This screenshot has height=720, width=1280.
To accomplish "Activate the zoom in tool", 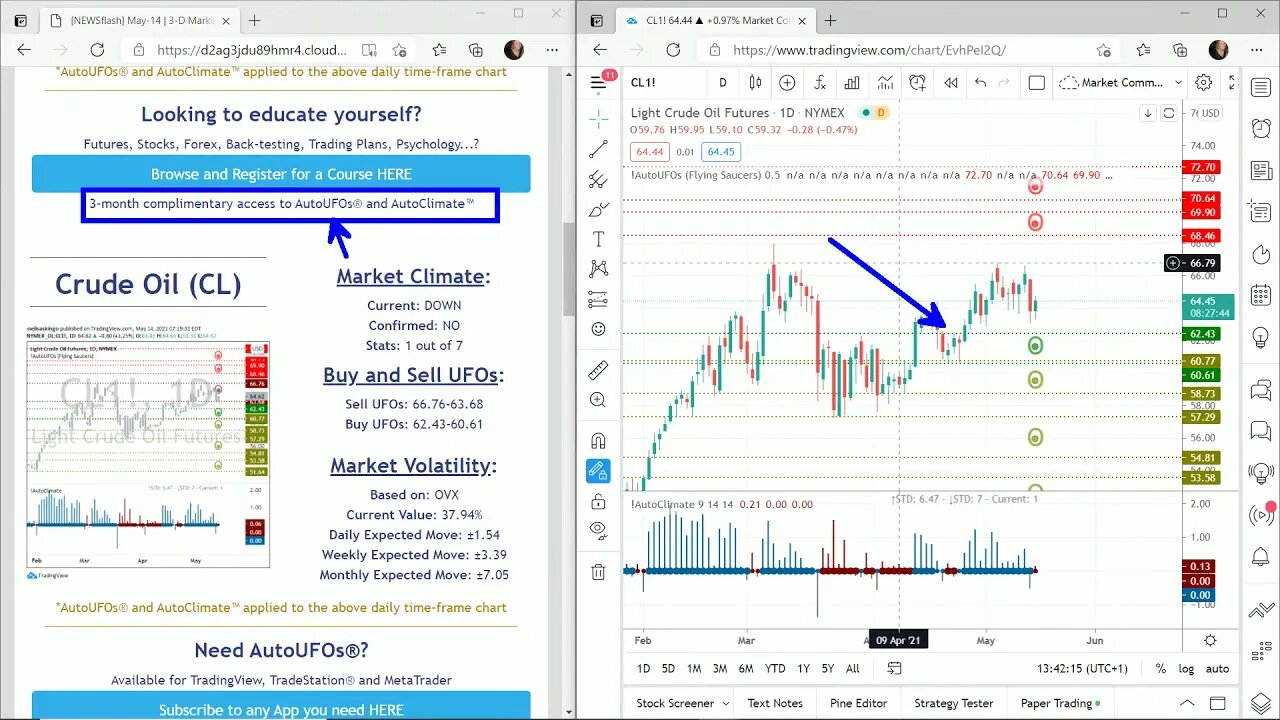I will 598,400.
